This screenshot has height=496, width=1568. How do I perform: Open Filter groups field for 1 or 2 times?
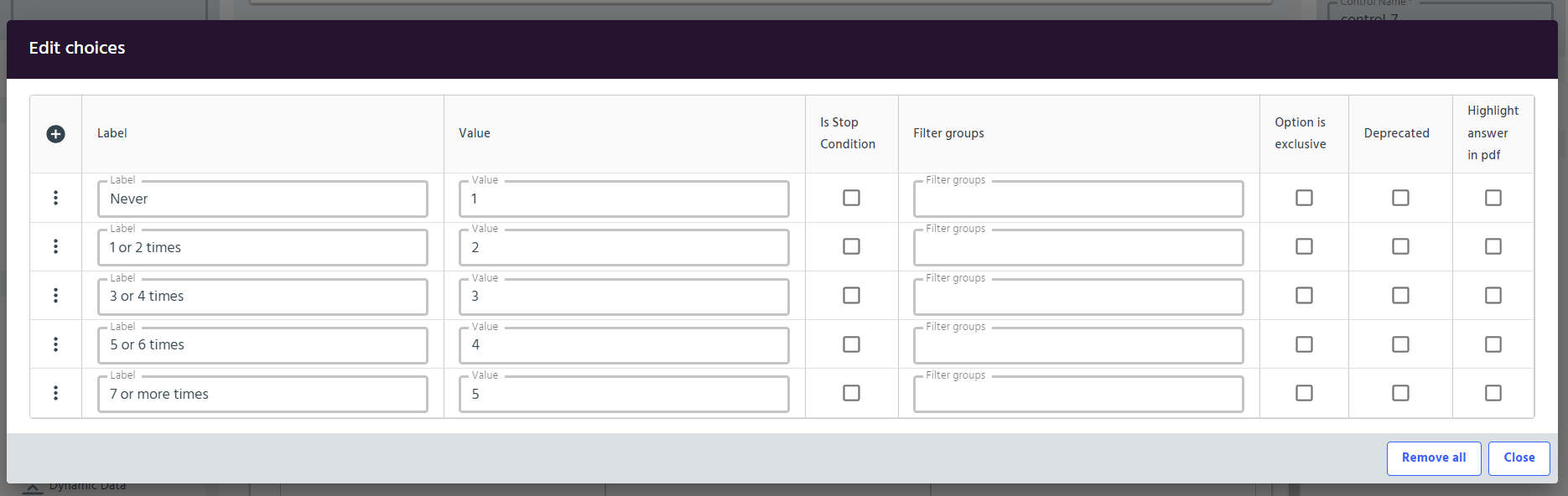coord(1078,248)
